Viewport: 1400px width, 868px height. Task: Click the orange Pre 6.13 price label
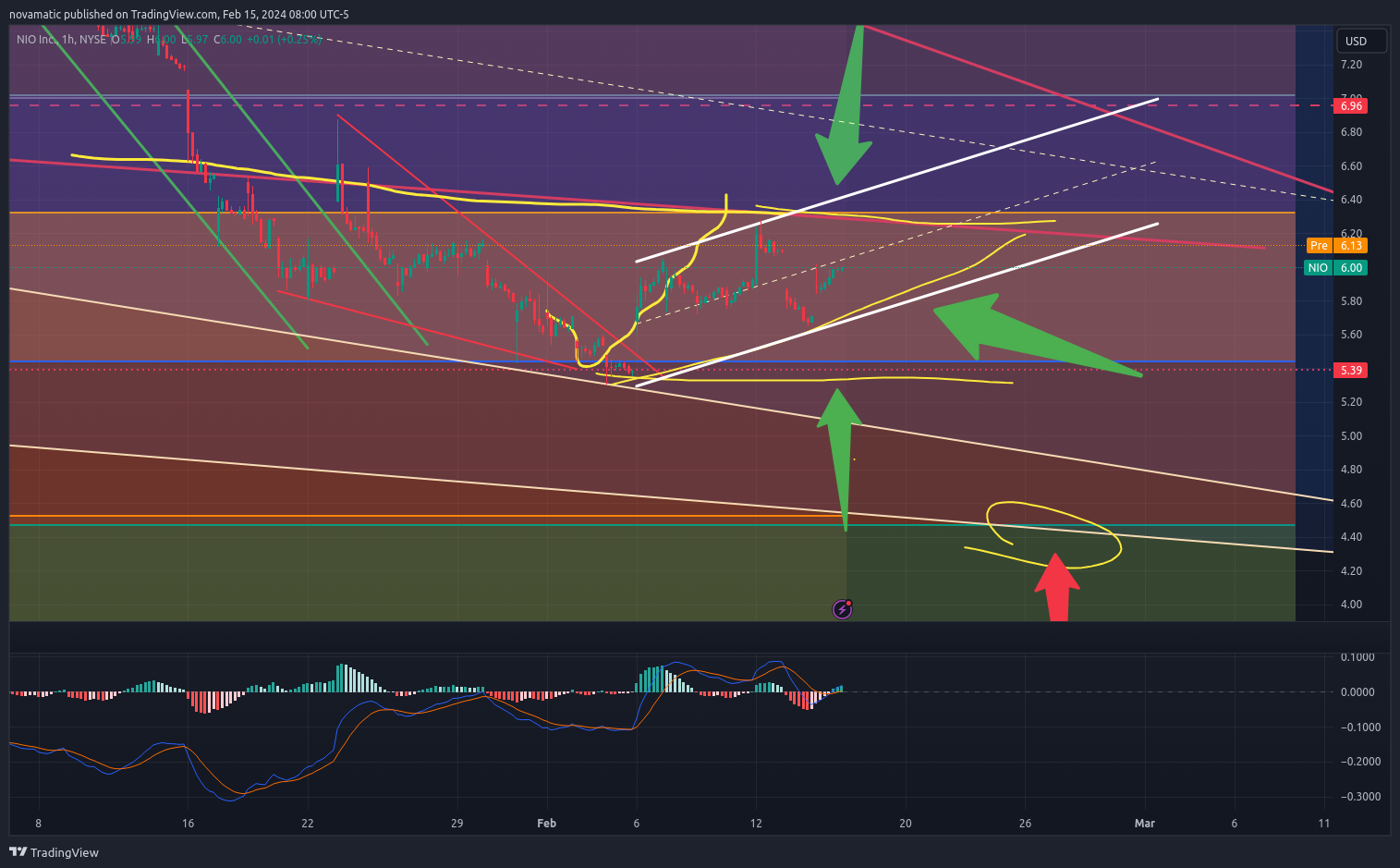click(x=1336, y=245)
